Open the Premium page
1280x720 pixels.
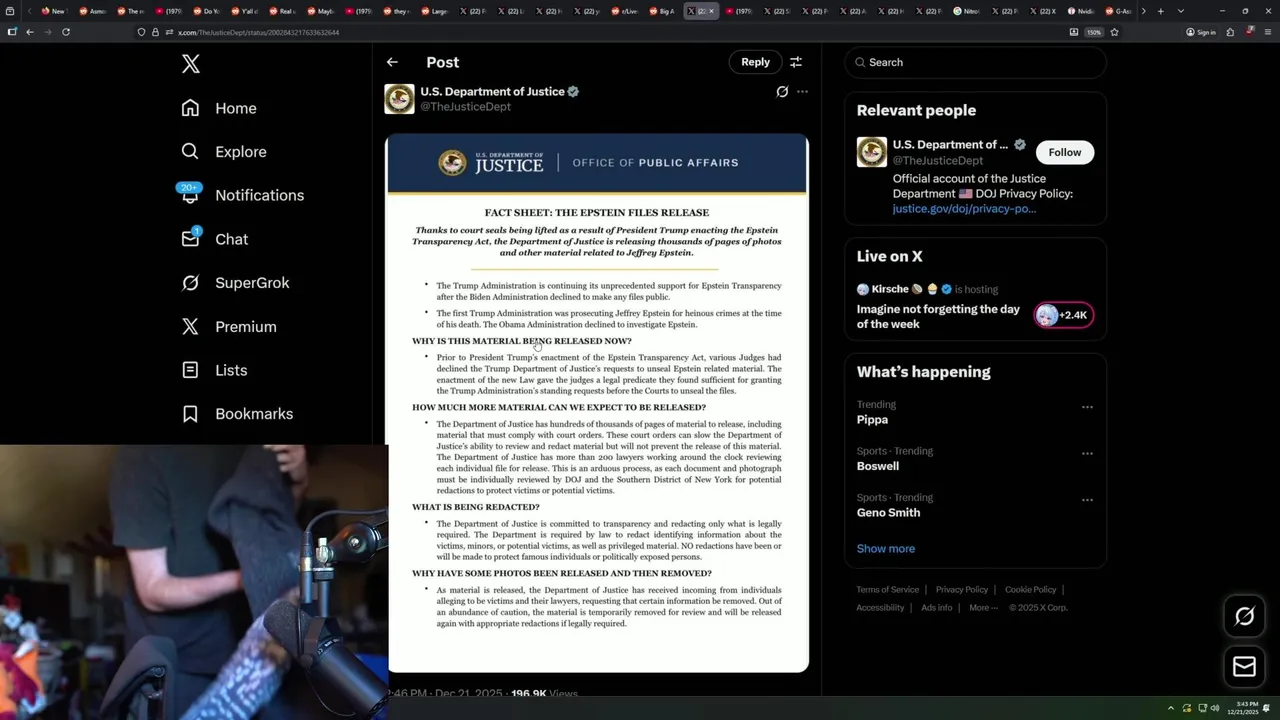pyautogui.click(x=229, y=327)
